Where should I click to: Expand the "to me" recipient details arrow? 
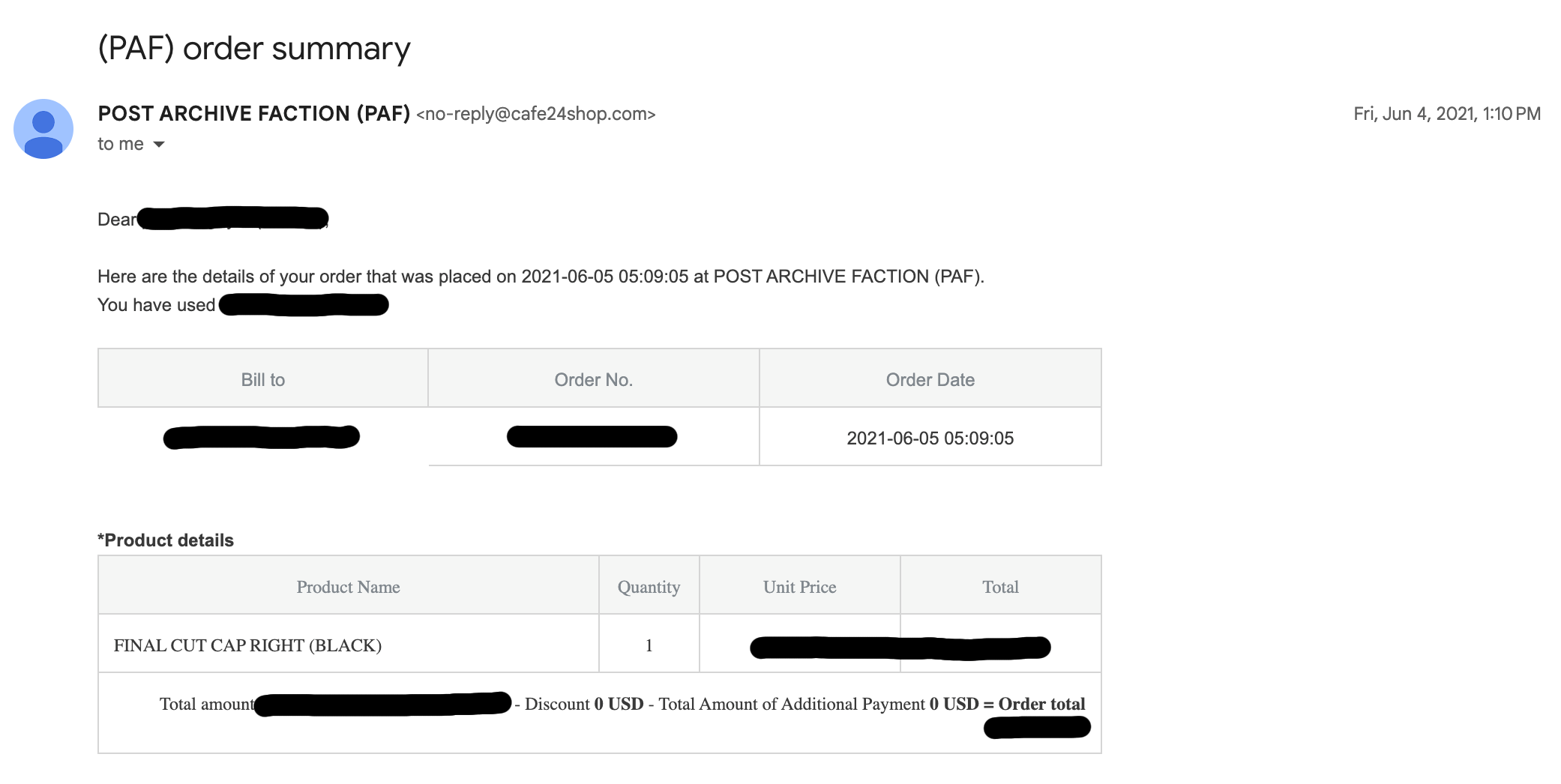pyautogui.click(x=159, y=144)
